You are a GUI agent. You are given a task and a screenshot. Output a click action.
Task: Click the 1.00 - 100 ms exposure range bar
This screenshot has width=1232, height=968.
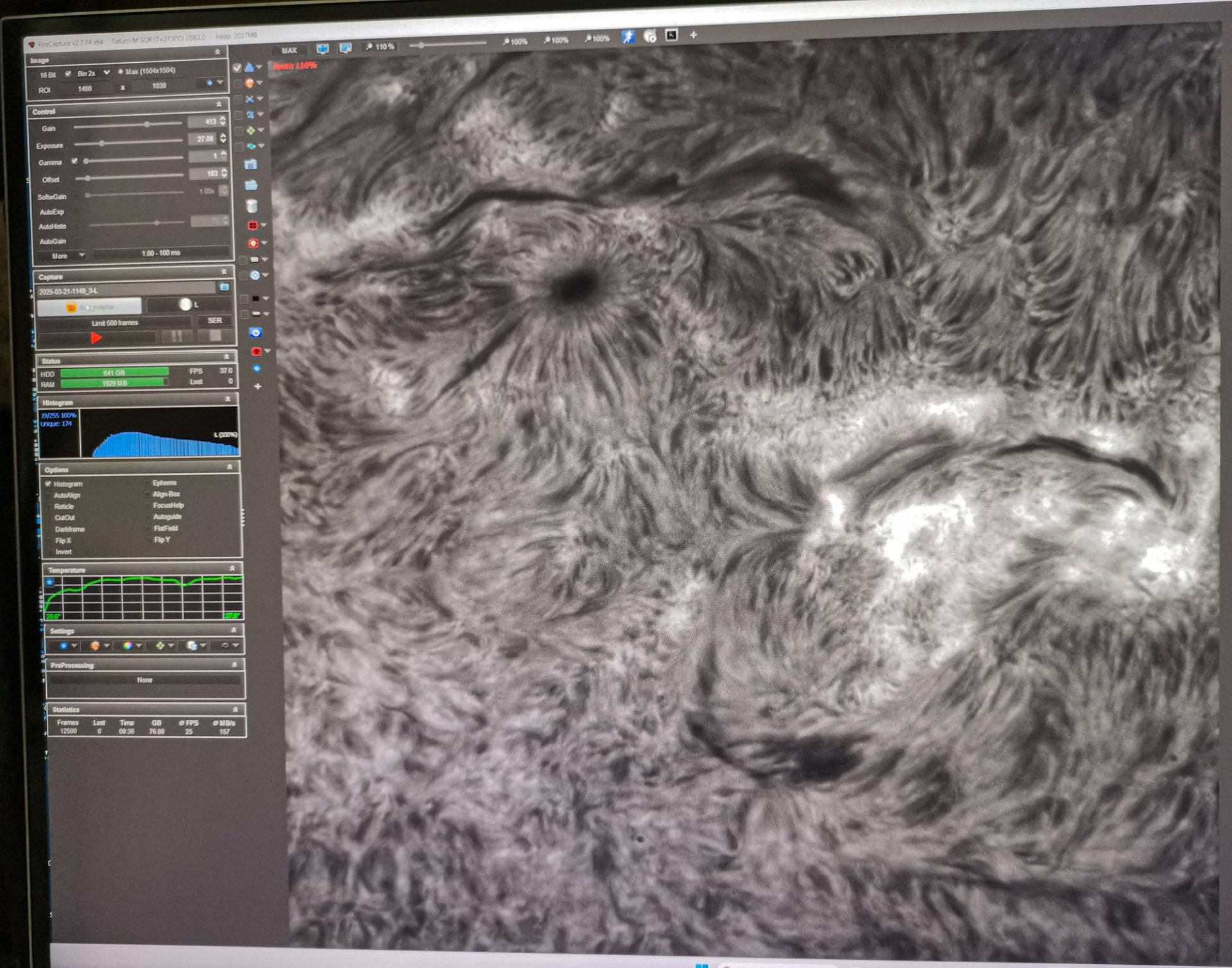click(x=161, y=253)
